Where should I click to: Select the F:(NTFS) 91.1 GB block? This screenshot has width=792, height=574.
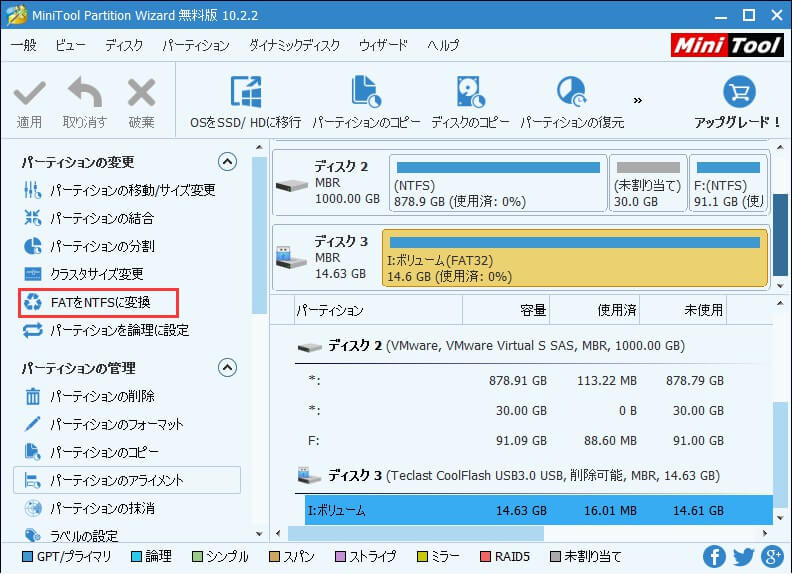(x=728, y=183)
